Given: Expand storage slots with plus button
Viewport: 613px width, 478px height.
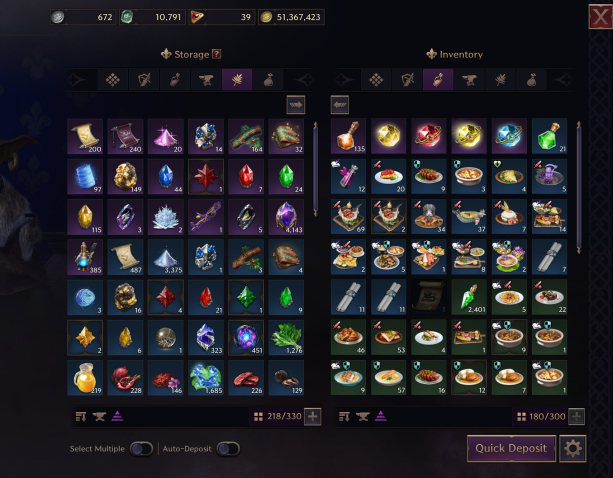Looking at the screenshot, I should [313, 417].
